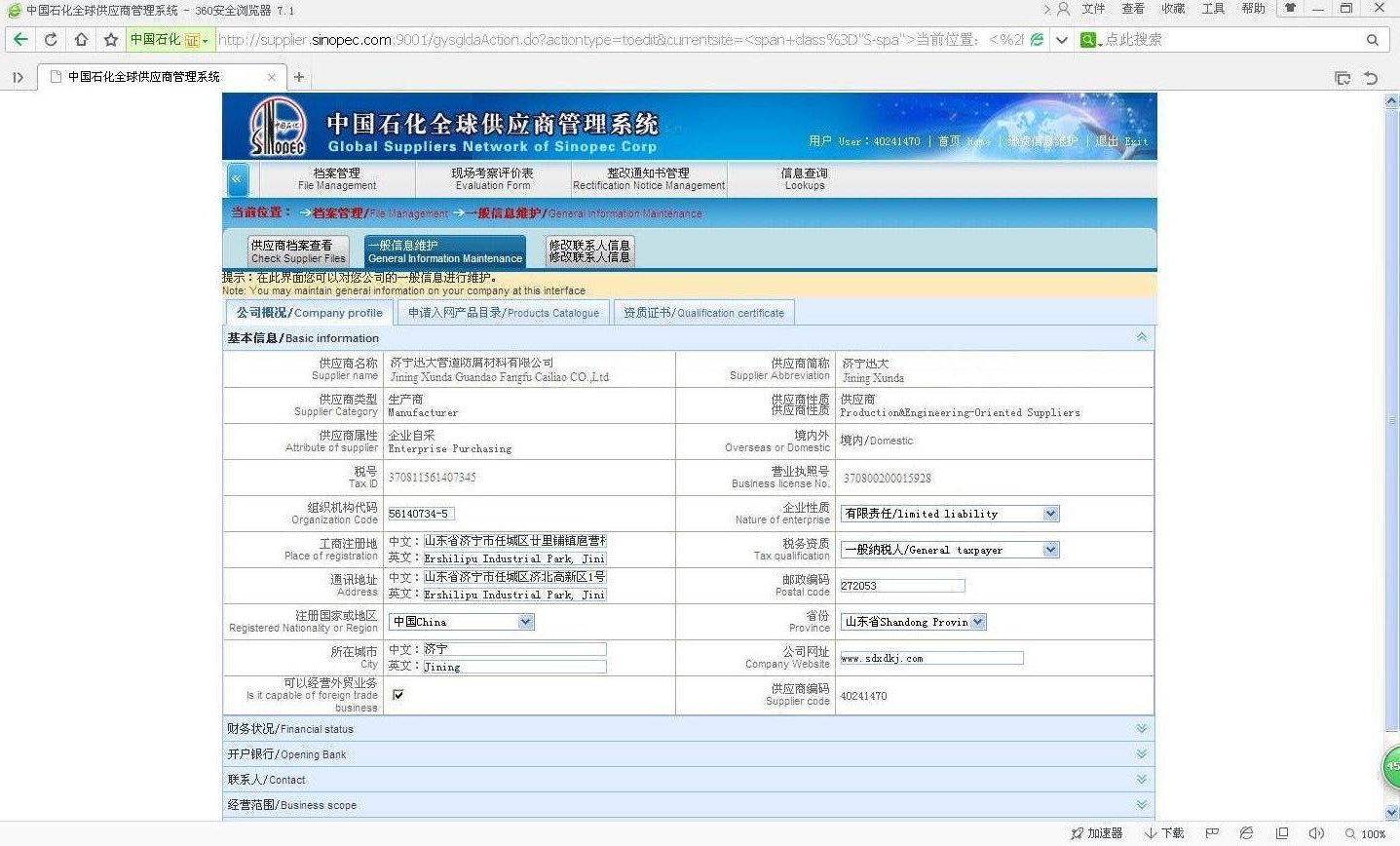Click the flag icon in the status bar

click(1212, 833)
